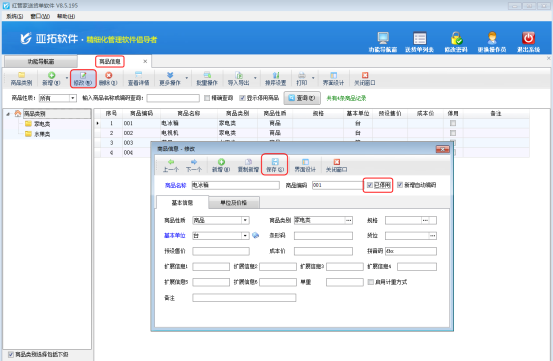Click the 关闭窗口 button in dialog toolbar

click(x=336, y=165)
